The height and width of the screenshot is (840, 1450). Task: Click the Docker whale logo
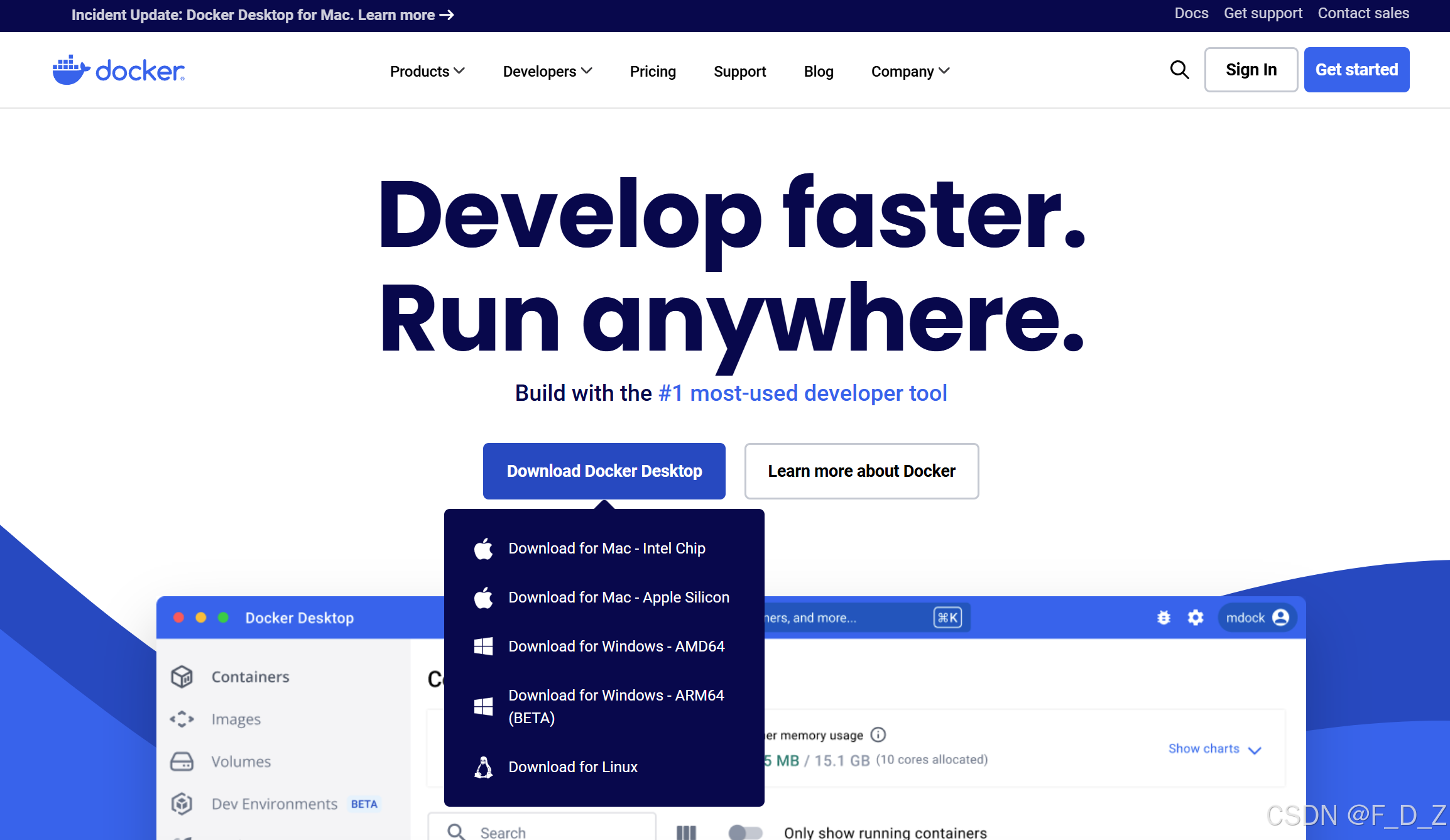[x=118, y=70]
